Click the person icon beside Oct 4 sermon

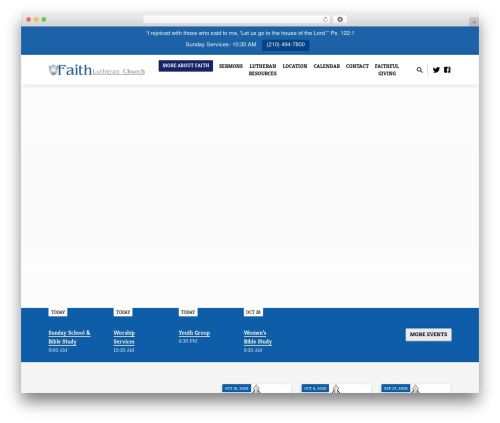[x=336, y=389]
